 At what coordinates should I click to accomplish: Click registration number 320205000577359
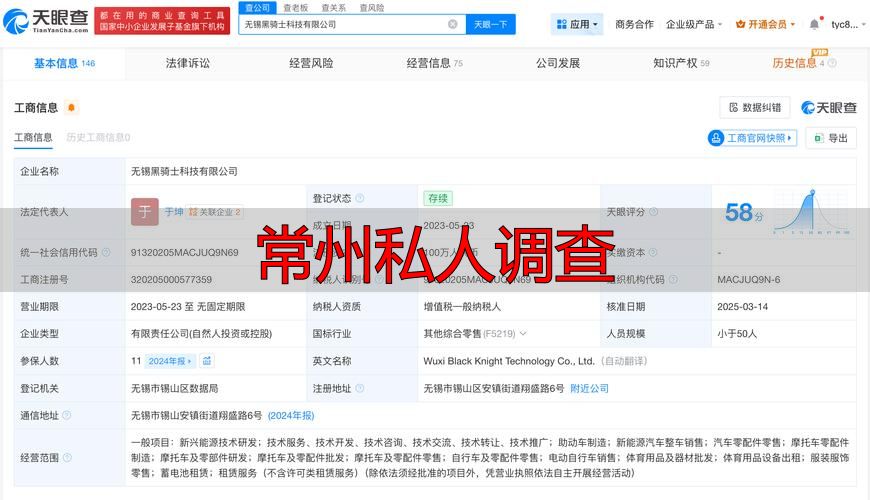tap(171, 279)
